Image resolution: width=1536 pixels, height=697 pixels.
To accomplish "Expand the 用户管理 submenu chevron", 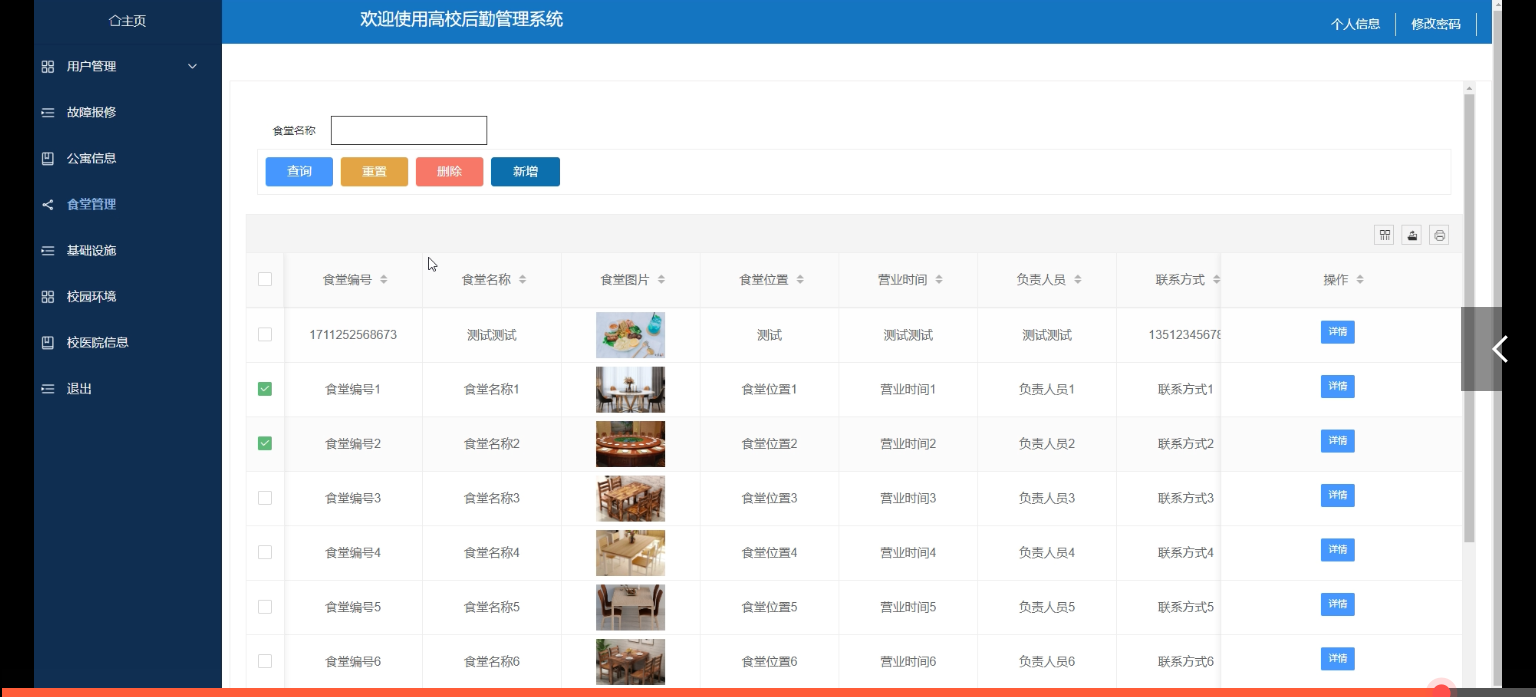I will [x=193, y=67].
